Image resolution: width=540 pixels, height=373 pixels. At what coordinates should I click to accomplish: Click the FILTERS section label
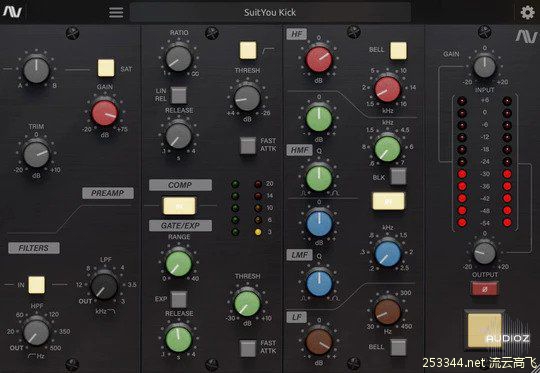tap(34, 248)
